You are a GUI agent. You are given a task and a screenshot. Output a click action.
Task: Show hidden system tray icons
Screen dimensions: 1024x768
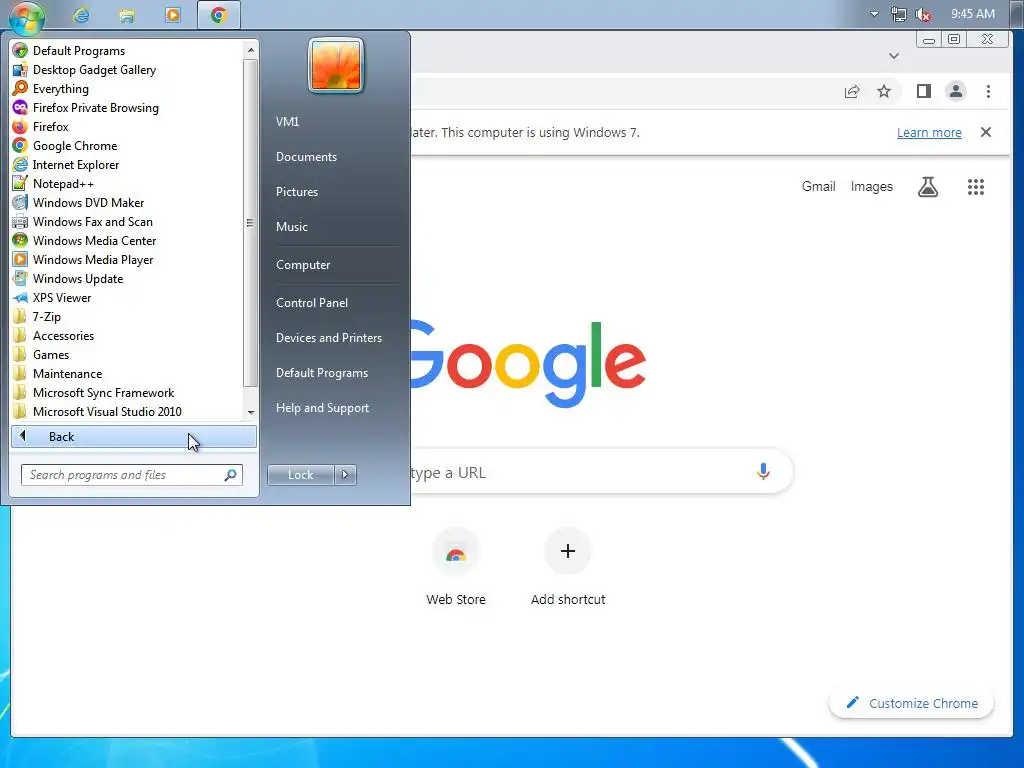click(874, 14)
